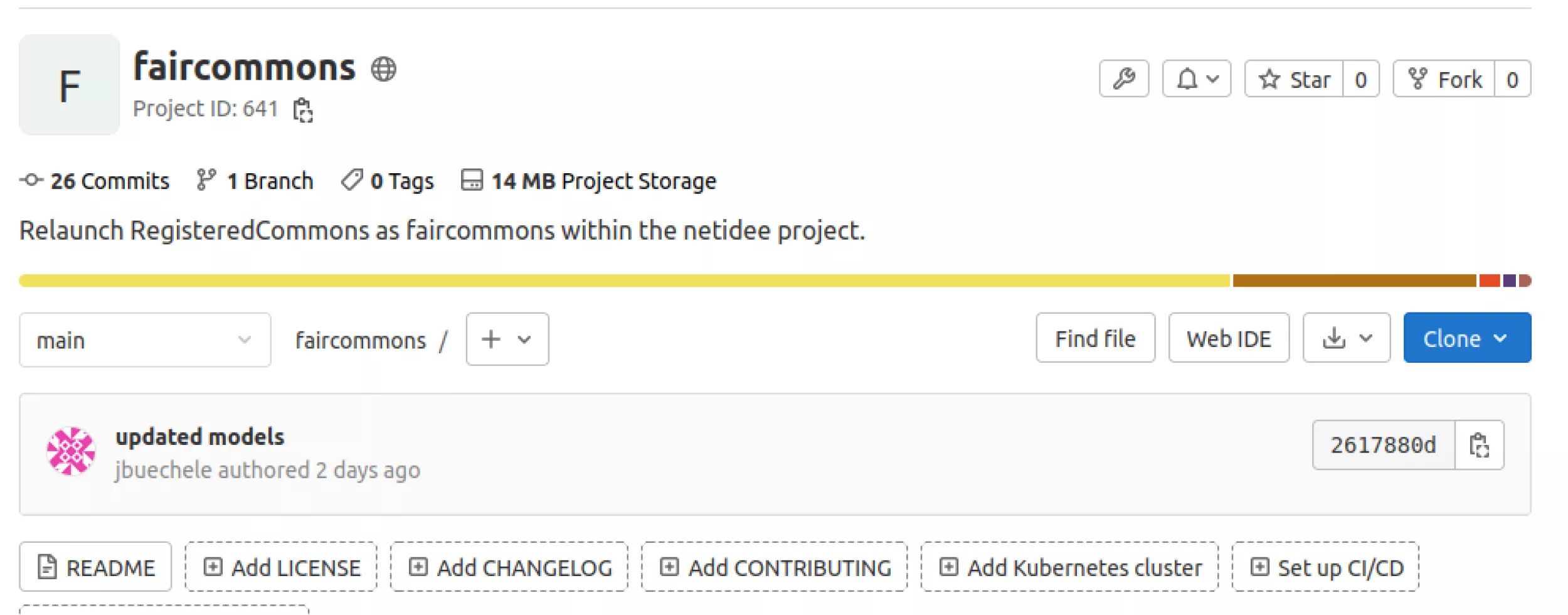Click Add LICENSE
Image resolution: width=1568 pixels, height=615 pixels.
coord(281,567)
